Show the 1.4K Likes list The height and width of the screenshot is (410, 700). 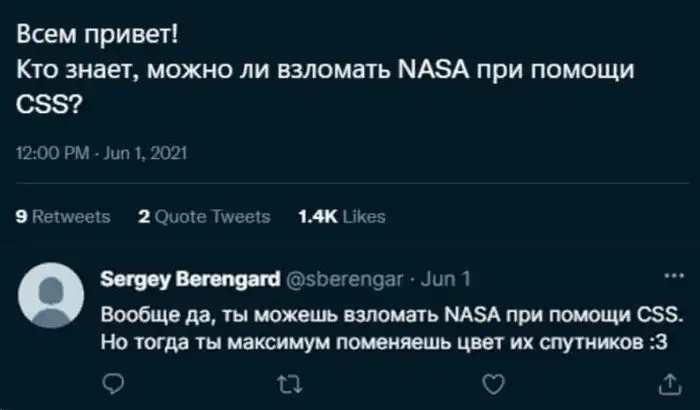coord(343,215)
